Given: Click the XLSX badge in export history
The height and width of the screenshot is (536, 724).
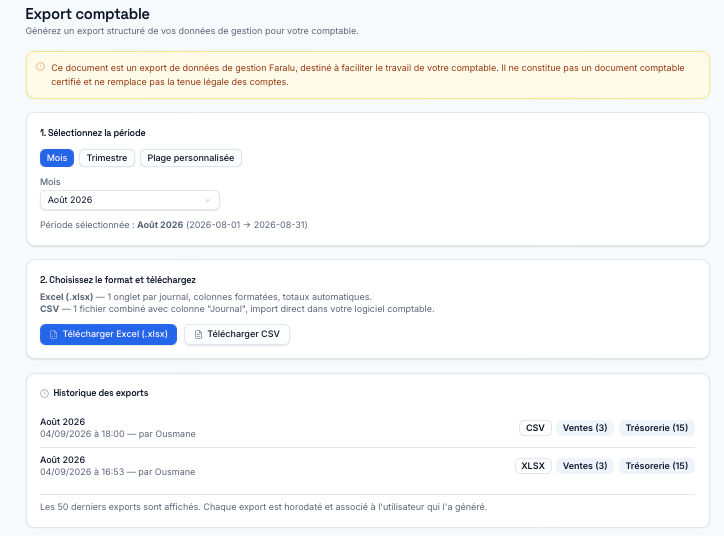Looking at the screenshot, I should [533, 466].
